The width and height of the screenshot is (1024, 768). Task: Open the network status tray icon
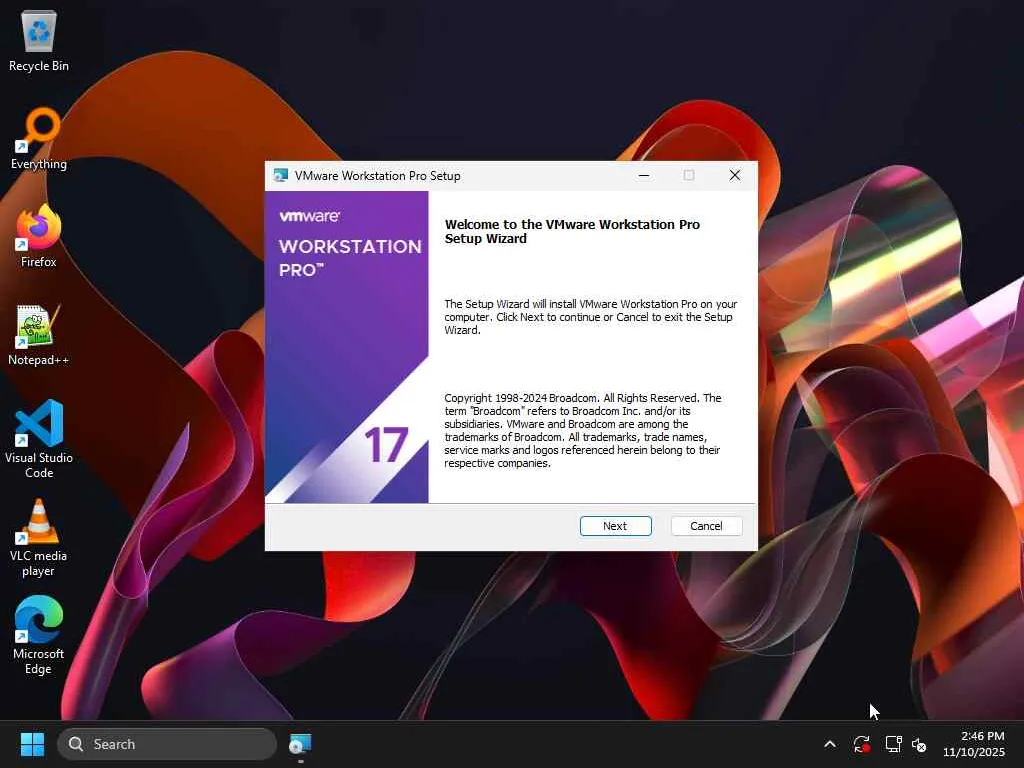coord(893,744)
